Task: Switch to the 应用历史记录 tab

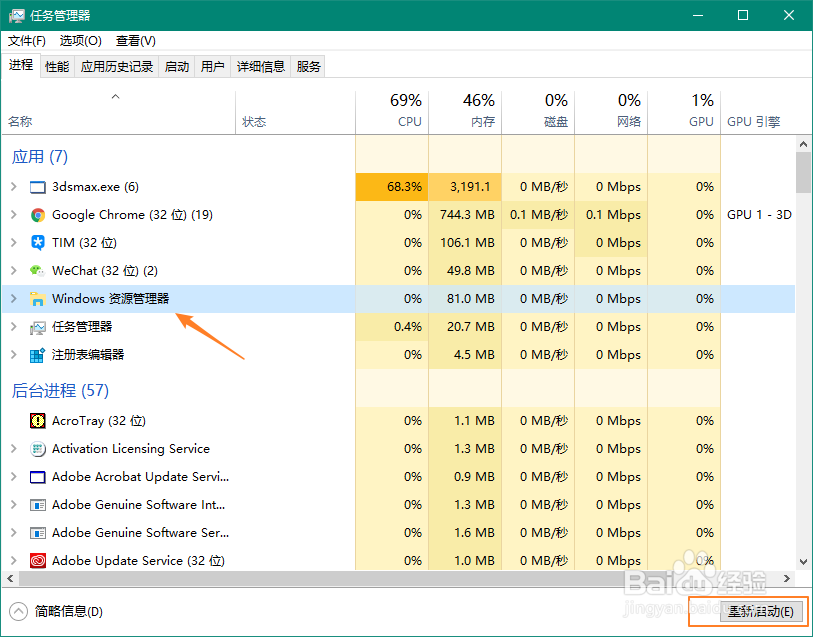Action: pos(117,66)
